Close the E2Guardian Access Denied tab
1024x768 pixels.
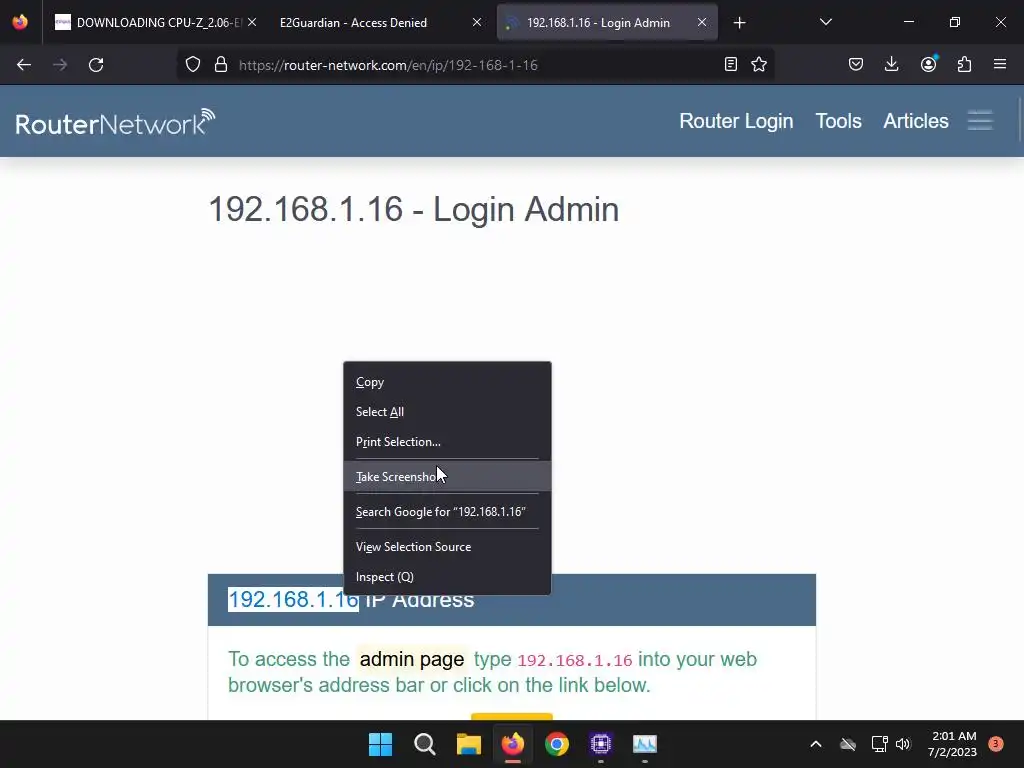(477, 22)
